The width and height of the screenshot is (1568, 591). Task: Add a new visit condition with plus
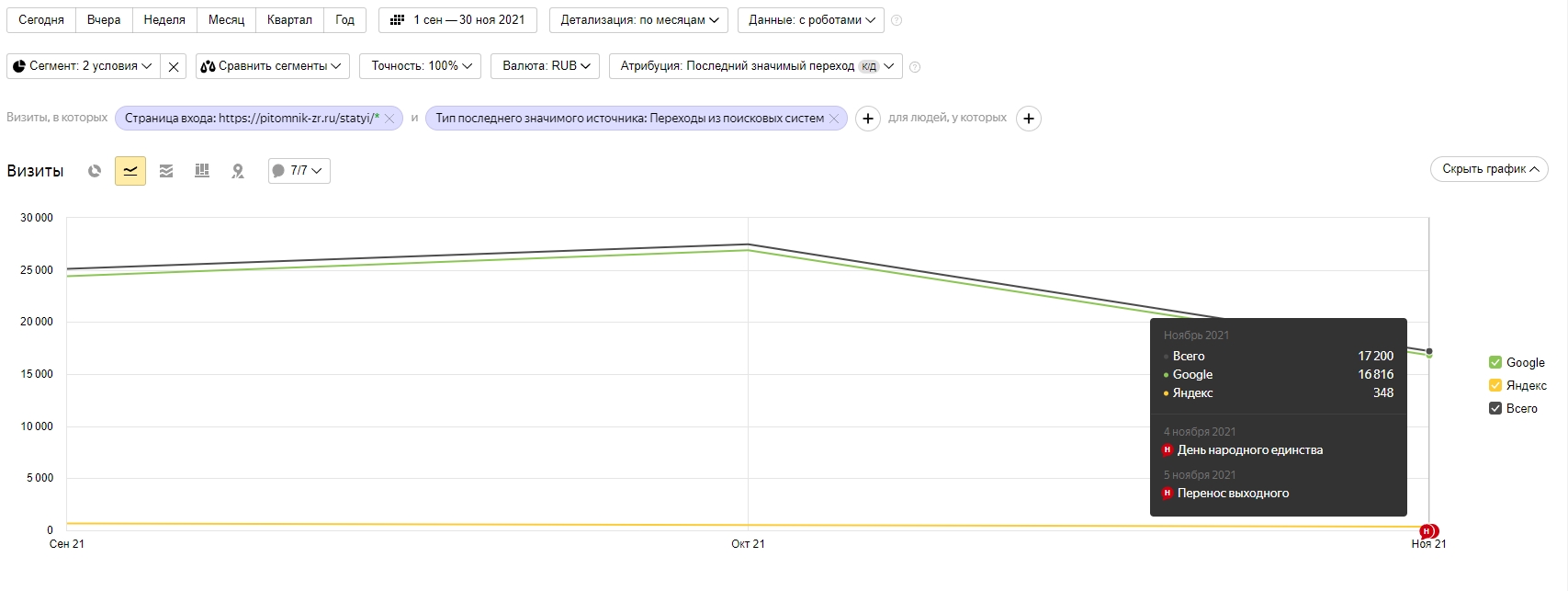click(x=867, y=119)
